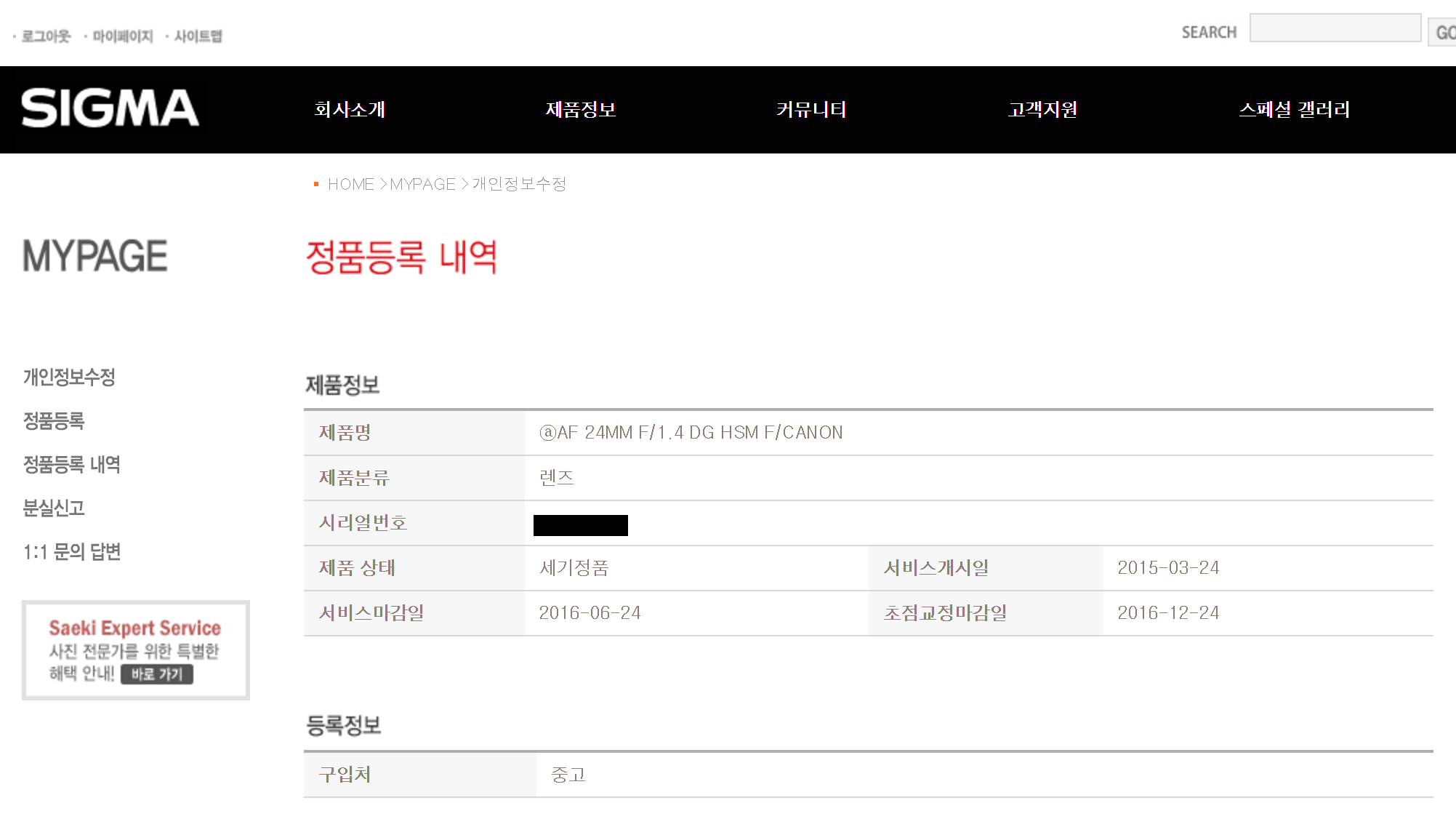Open the 회사소개 navigation menu

pyautogui.click(x=350, y=110)
